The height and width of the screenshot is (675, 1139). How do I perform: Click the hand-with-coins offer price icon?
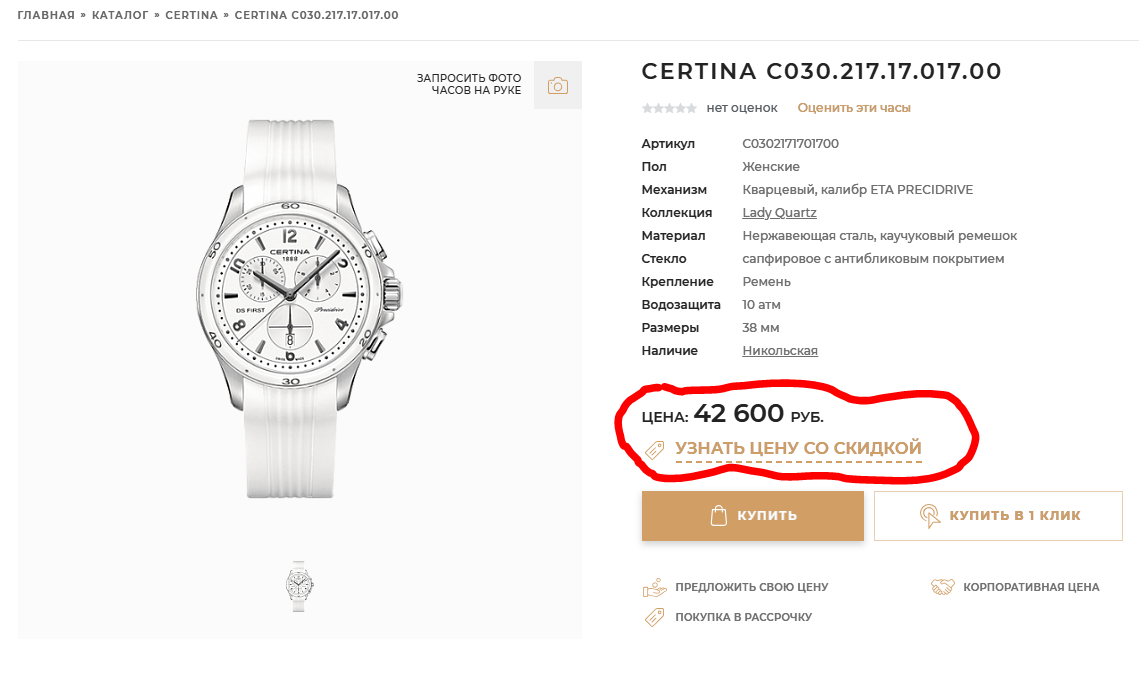[654, 587]
